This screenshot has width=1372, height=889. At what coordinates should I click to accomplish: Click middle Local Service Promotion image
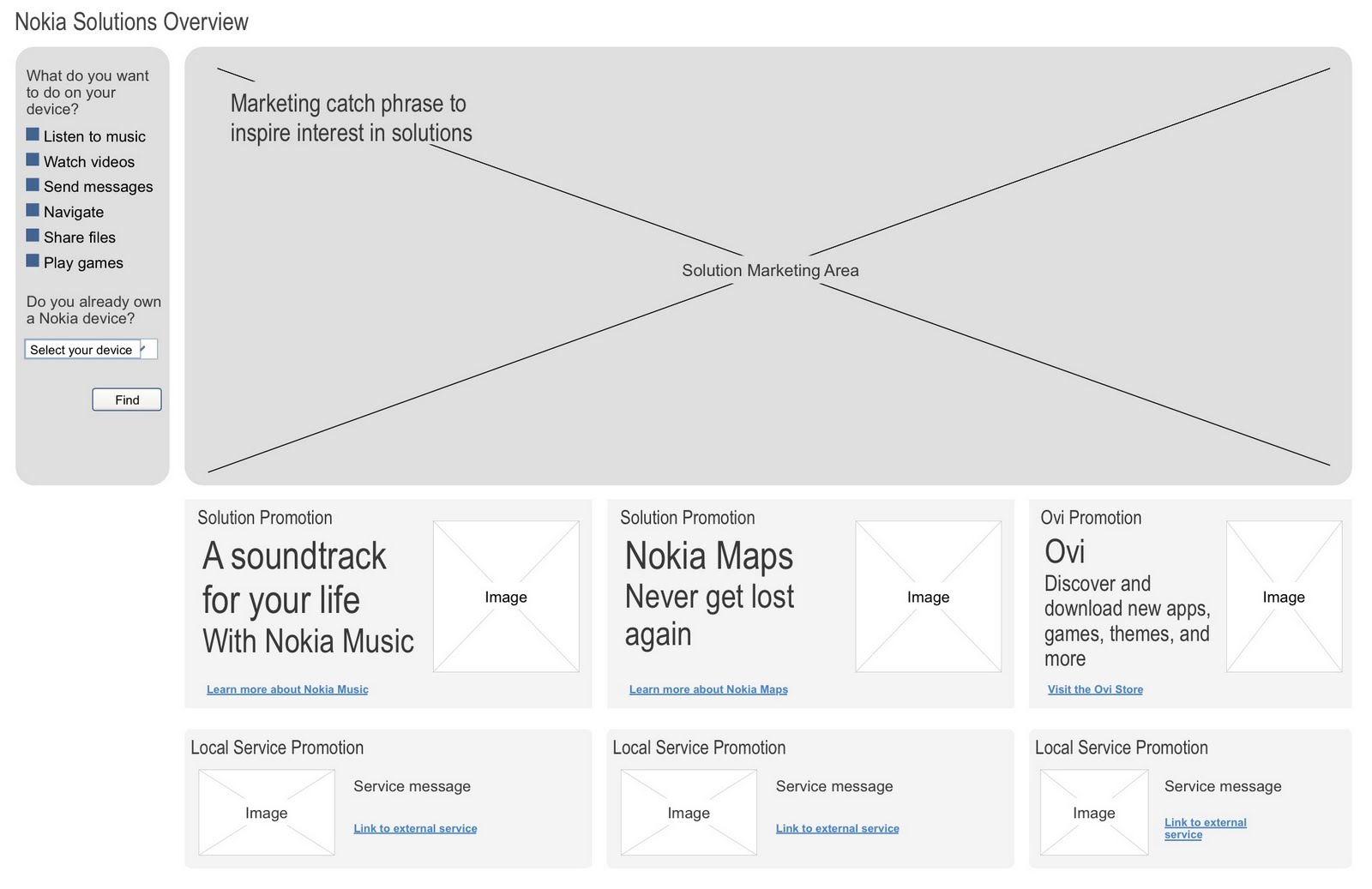click(x=689, y=813)
